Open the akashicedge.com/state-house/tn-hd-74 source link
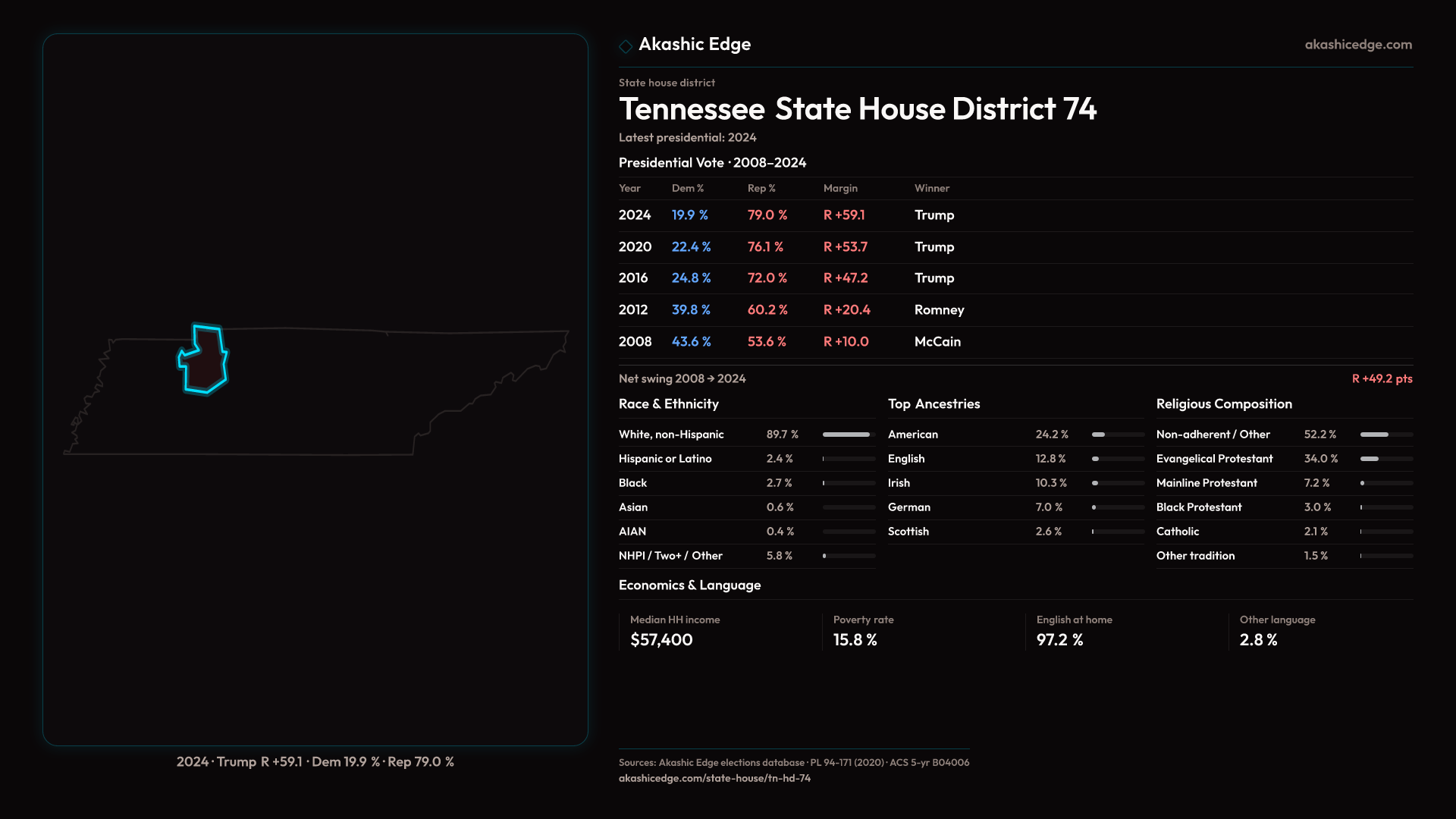The height and width of the screenshot is (819, 1456). tap(714, 778)
